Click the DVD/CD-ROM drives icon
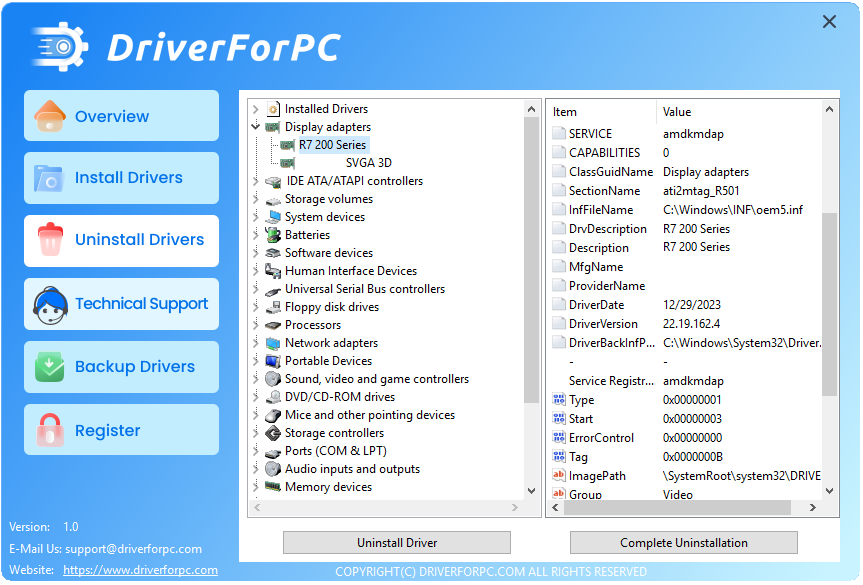The height and width of the screenshot is (585, 863). point(273,397)
